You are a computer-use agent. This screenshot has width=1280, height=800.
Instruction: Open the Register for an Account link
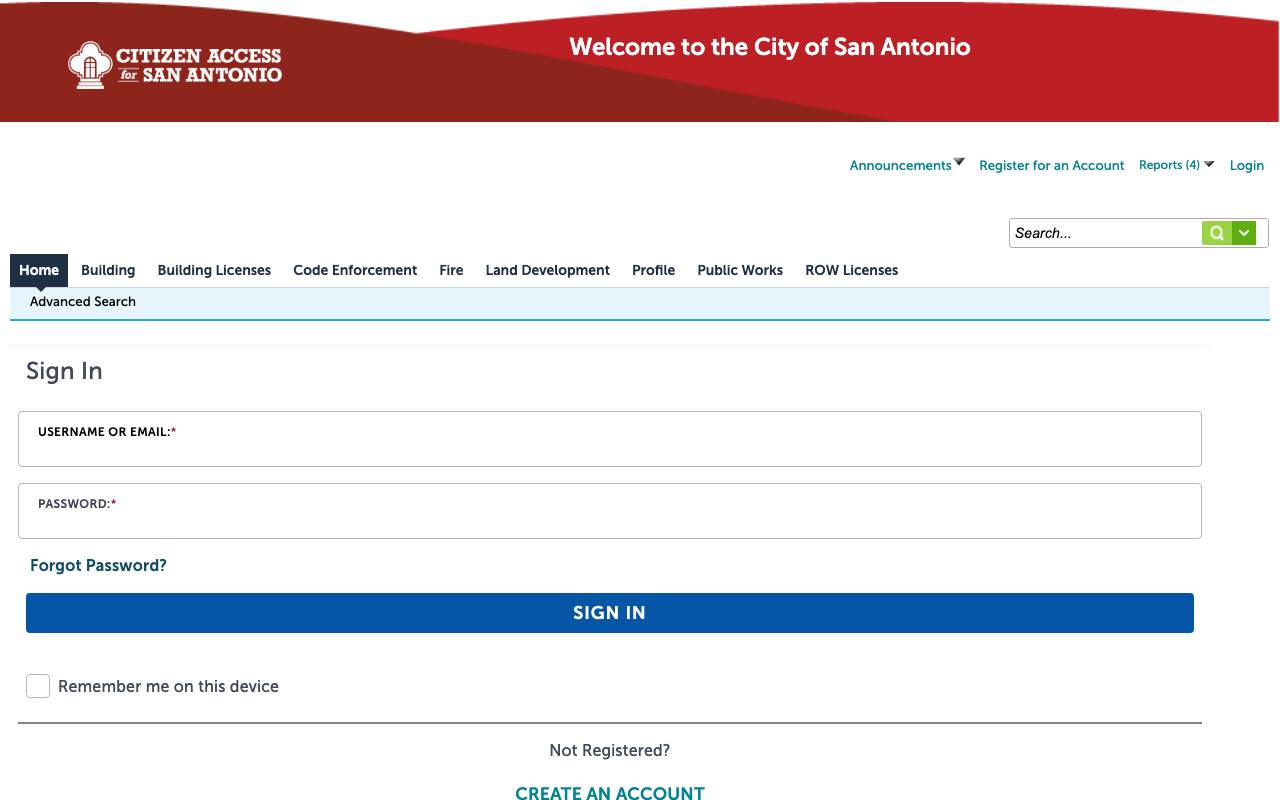[1051, 165]
